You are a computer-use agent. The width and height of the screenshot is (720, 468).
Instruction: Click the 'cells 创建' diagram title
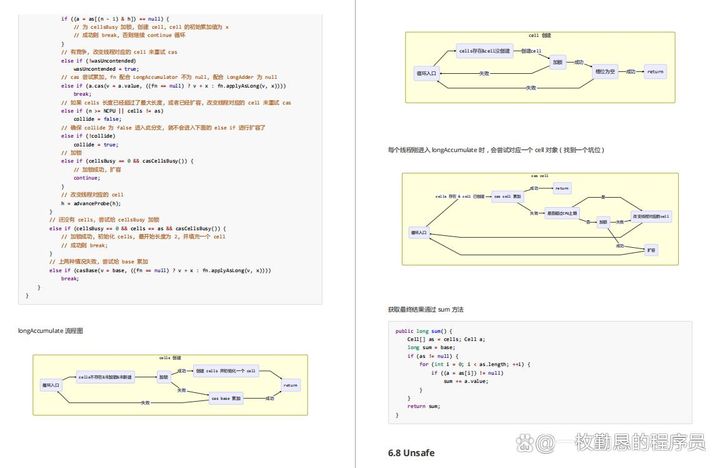tap(170, 358)
